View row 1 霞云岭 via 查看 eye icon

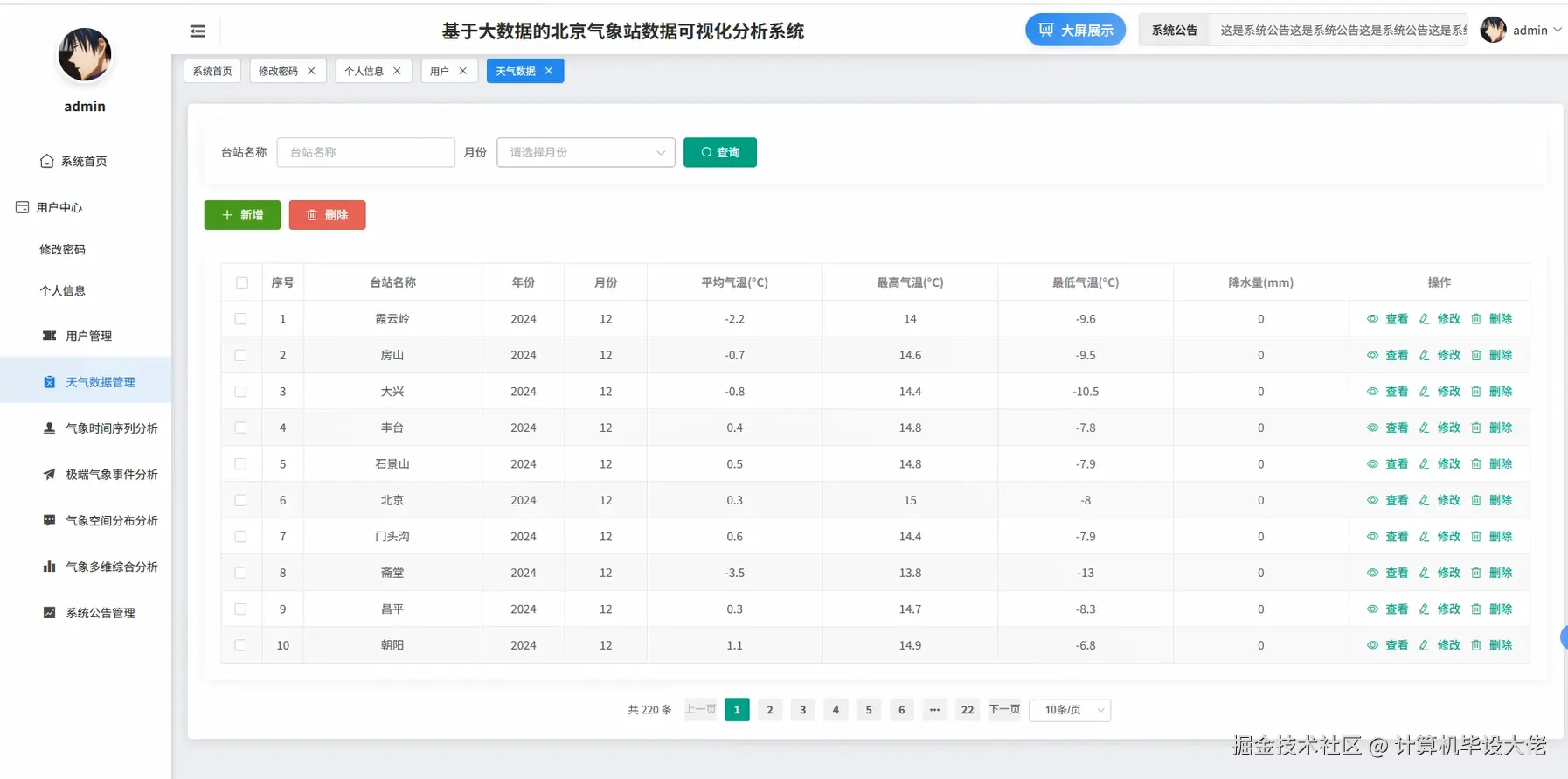(x=1372, y=319)
